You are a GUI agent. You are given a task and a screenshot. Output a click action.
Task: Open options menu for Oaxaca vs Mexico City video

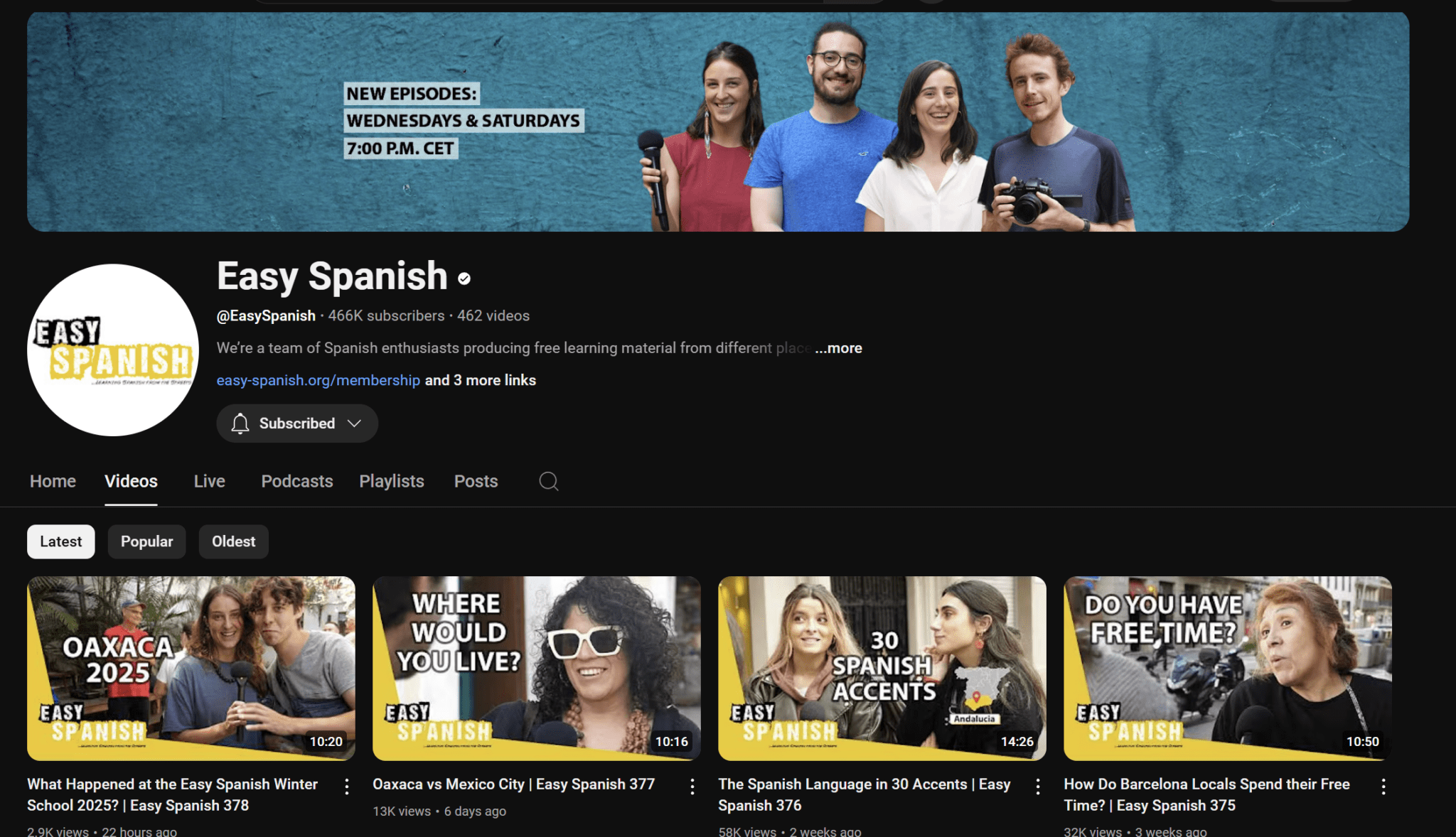(692, 786)
